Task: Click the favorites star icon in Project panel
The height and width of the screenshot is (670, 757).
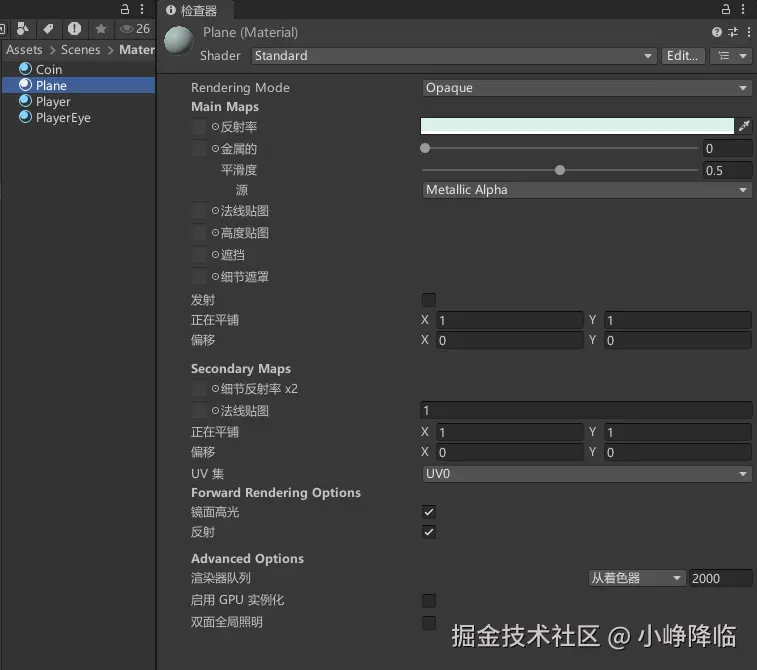Action: (x=100, y=29)
